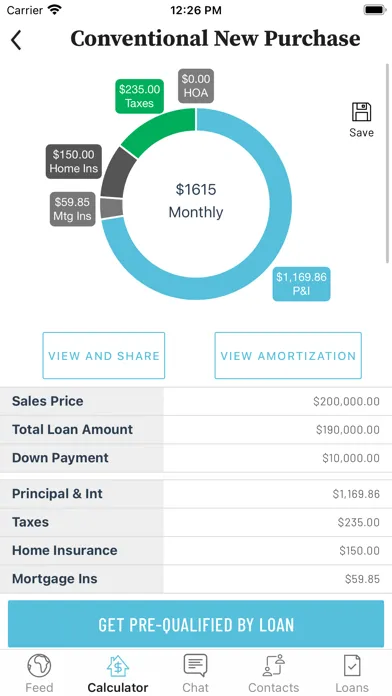Open the Contacts icon

tap(273, 666)
